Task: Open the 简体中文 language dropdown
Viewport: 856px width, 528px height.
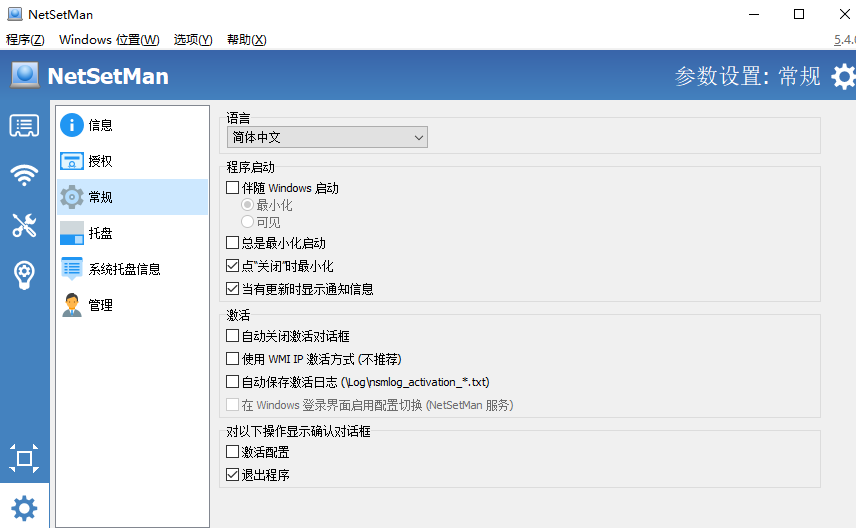Action: point(327,137)
